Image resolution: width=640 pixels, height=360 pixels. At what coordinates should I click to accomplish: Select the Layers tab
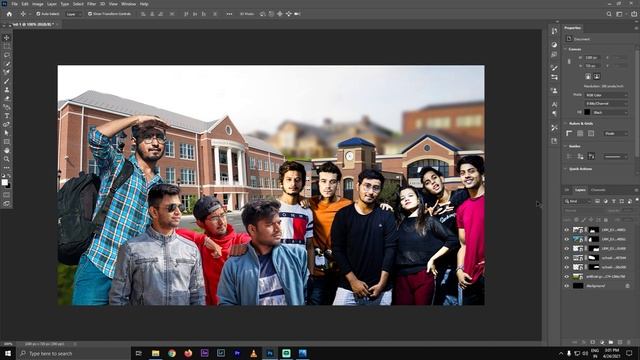click(580, 190)
